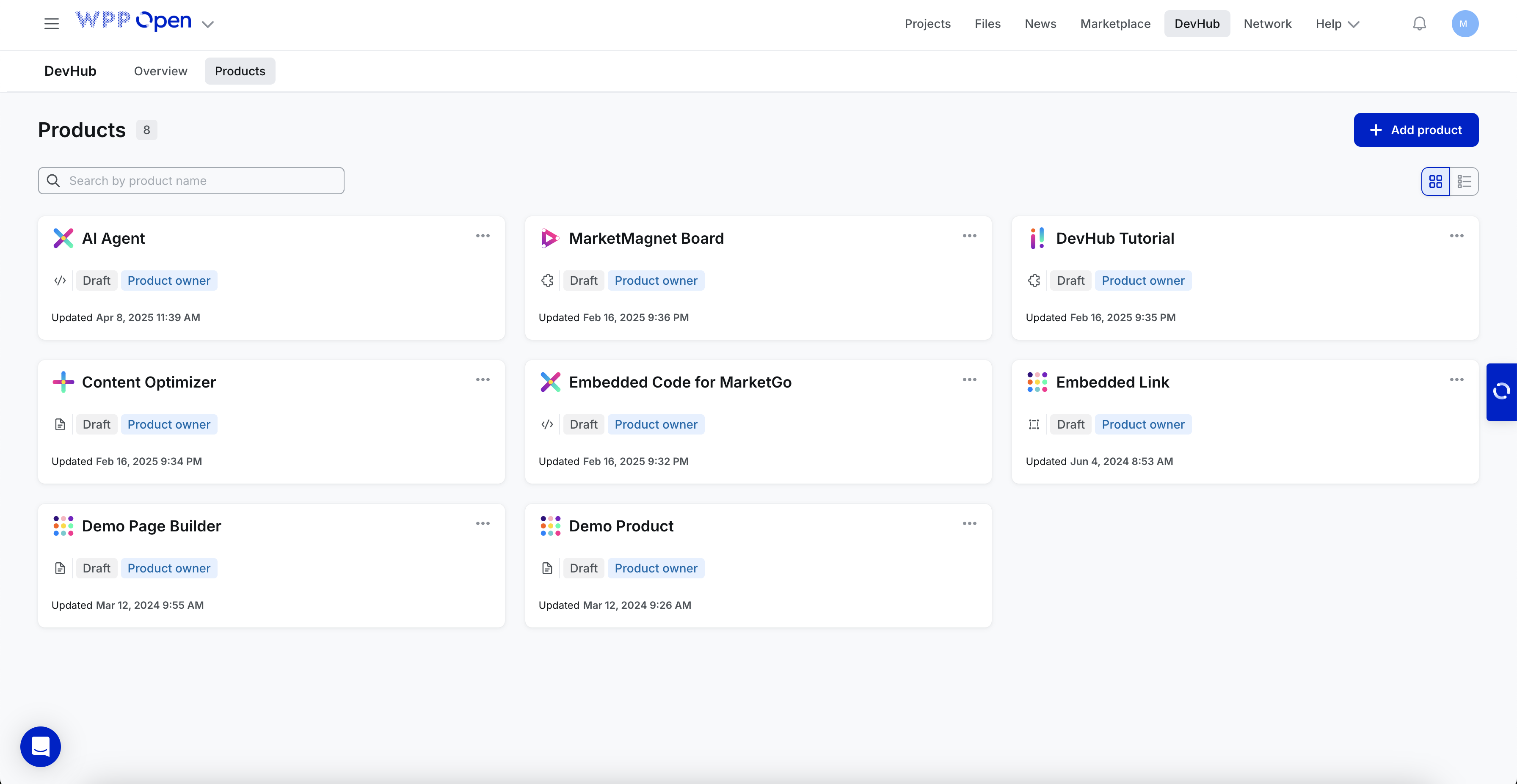
Task: Open the hamburger navigation menu
Action: coord(51,24)
